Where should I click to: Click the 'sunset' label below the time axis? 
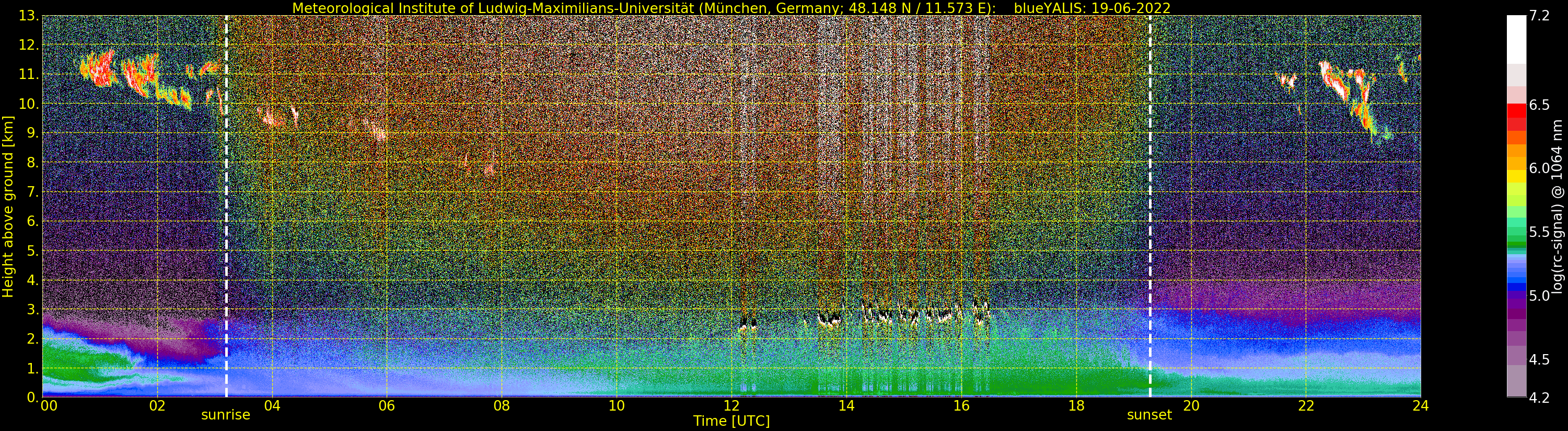(1149, 415)
